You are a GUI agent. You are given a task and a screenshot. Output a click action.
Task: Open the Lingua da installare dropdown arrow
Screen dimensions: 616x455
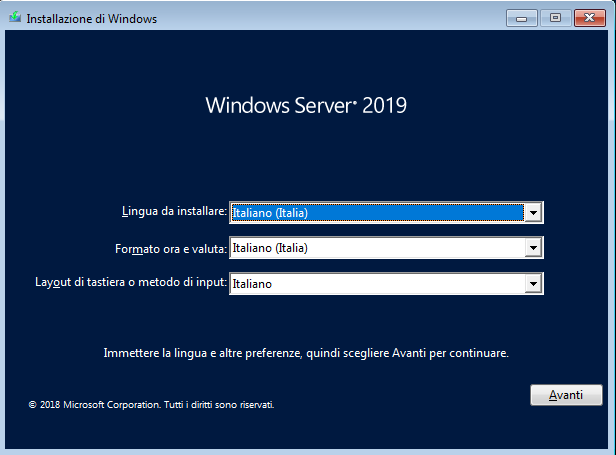[x=533, y=213]
